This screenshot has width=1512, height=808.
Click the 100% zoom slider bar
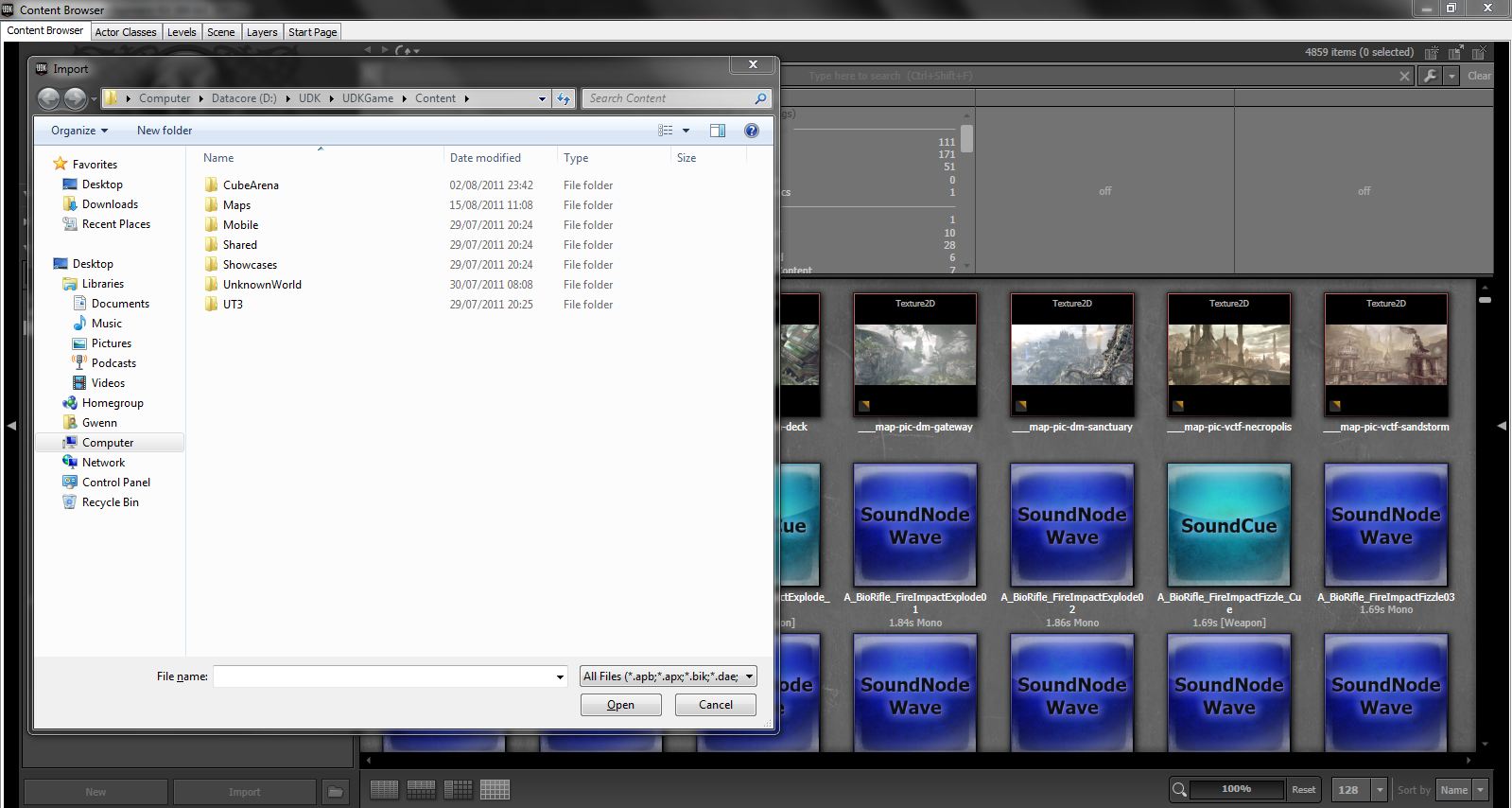click(1236, 789)
